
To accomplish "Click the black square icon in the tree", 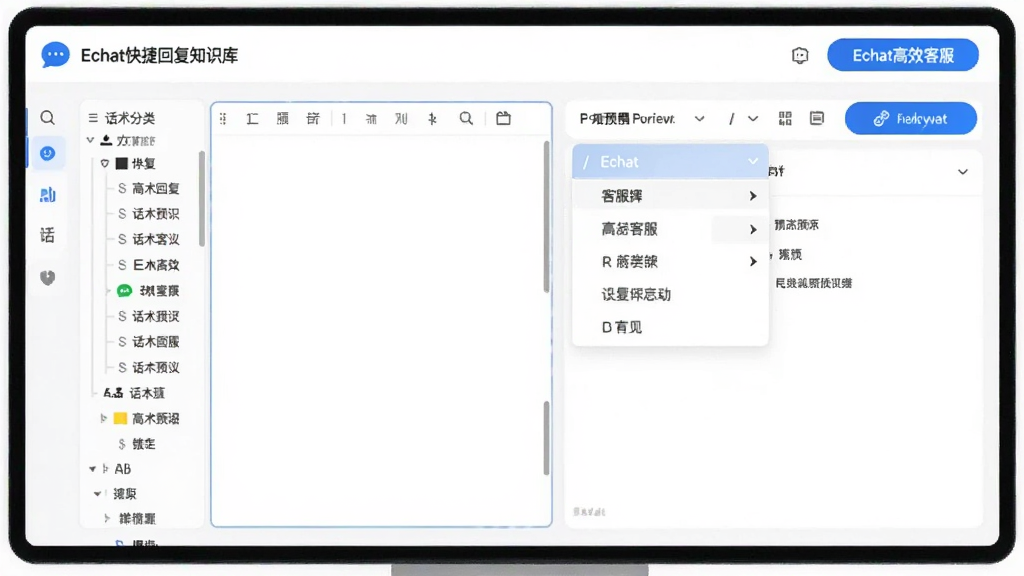I will tap(121, 163).
